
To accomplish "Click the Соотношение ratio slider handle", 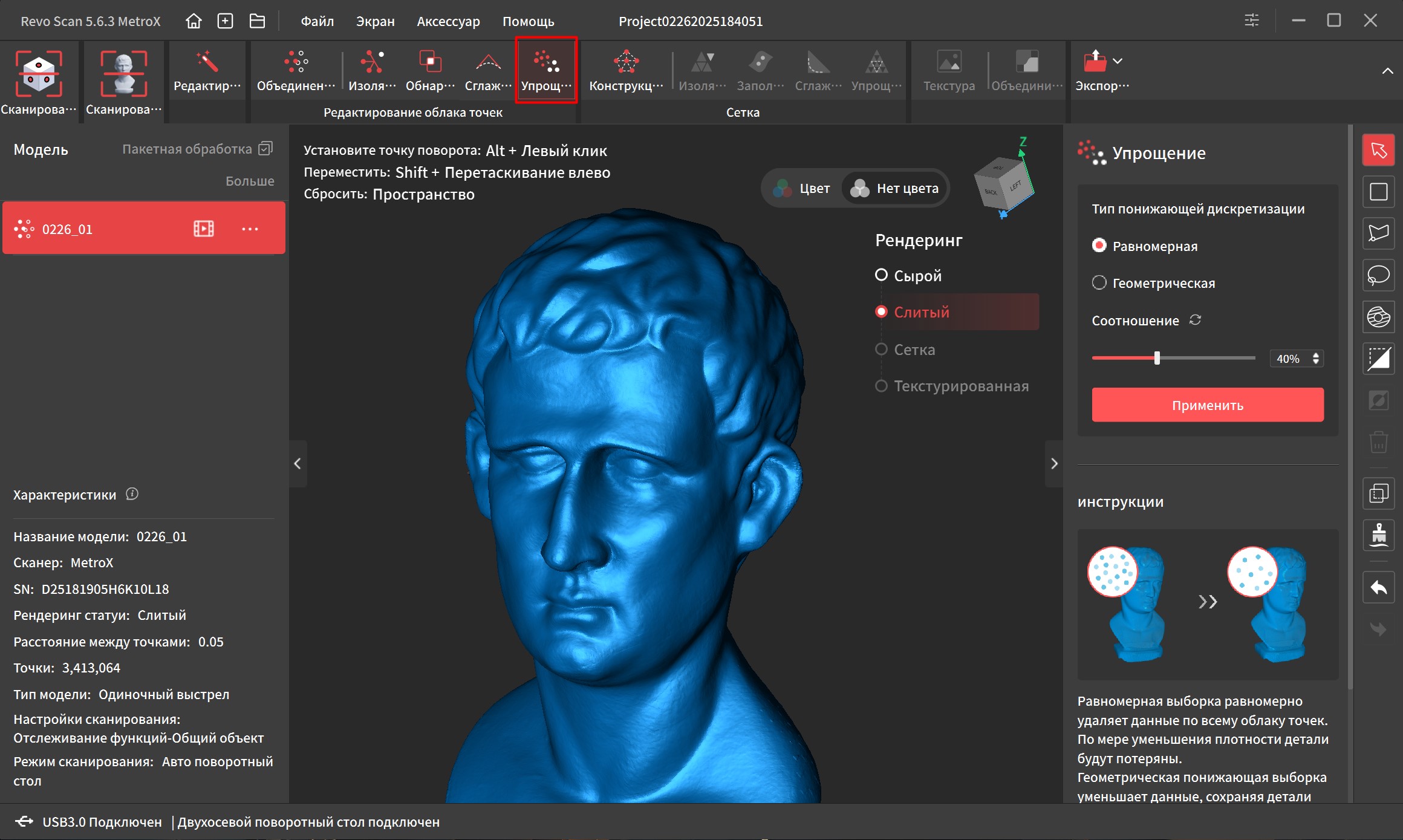I will click(1156, 358).
